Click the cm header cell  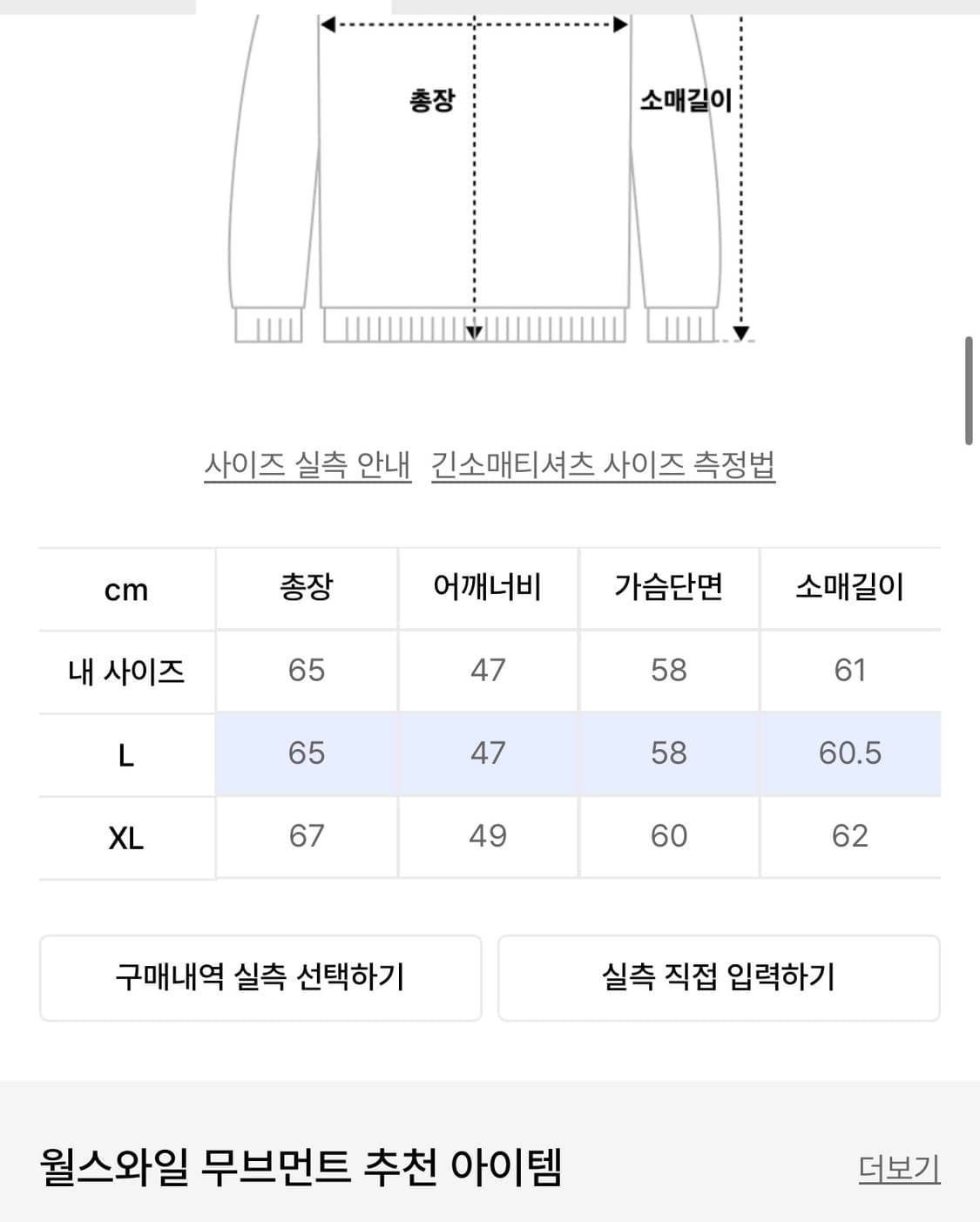click(125, 589)
